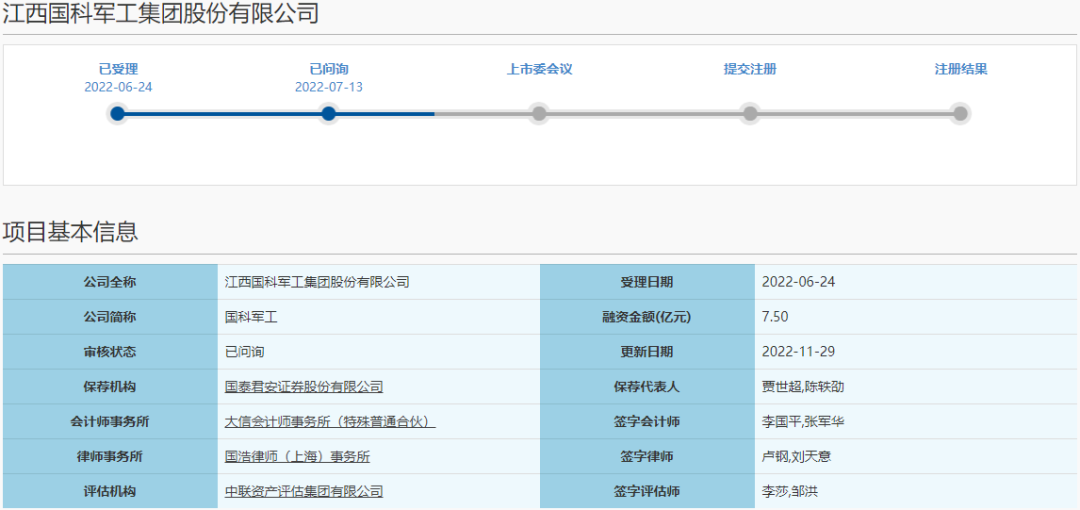Open the 国泰君安证券股份有限公司 sponsor link

tap(304, 387)
